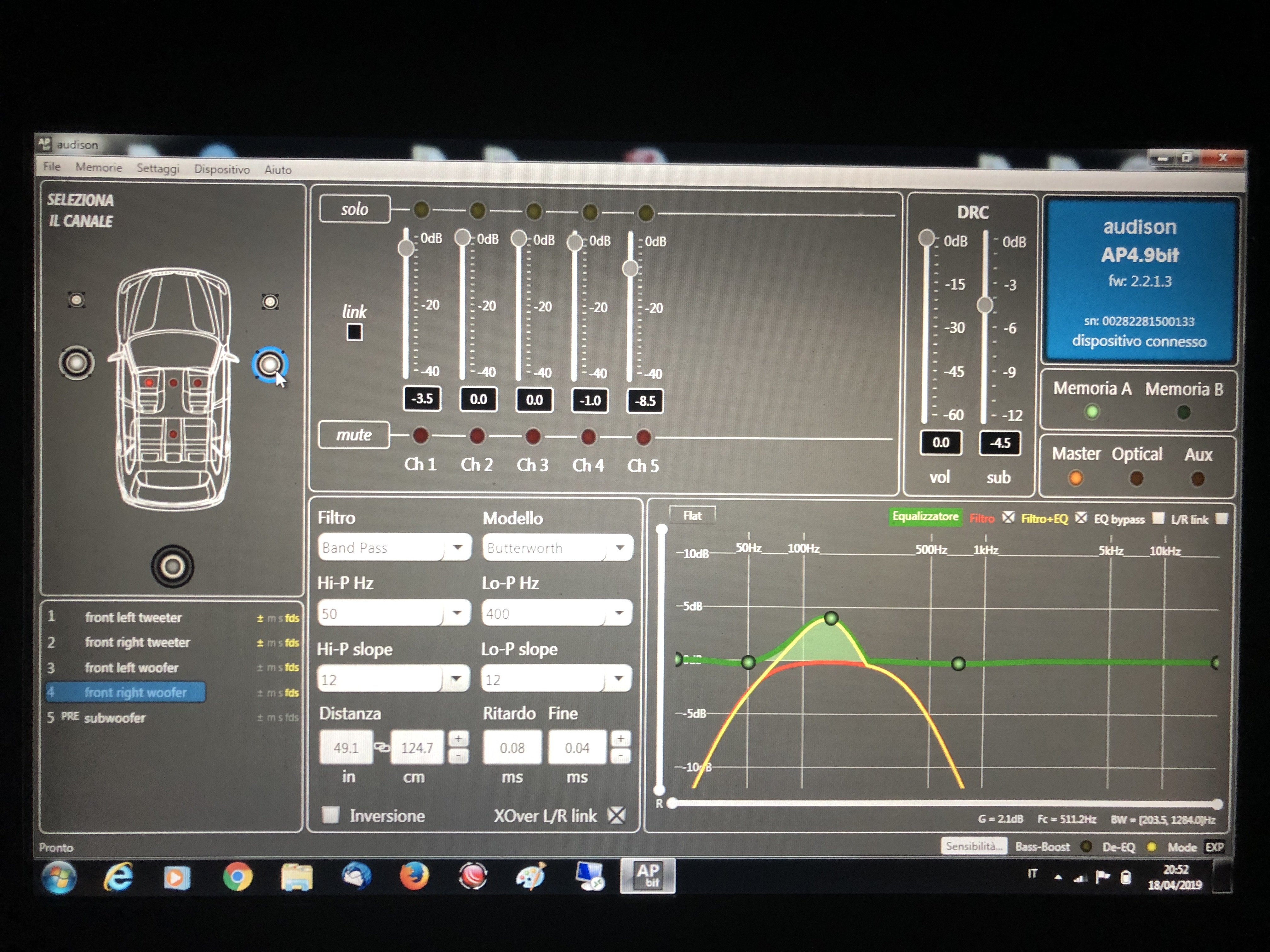Select front left tweeter channel row
Viewport: 1270px width, 952px height.
pos(173,617)
